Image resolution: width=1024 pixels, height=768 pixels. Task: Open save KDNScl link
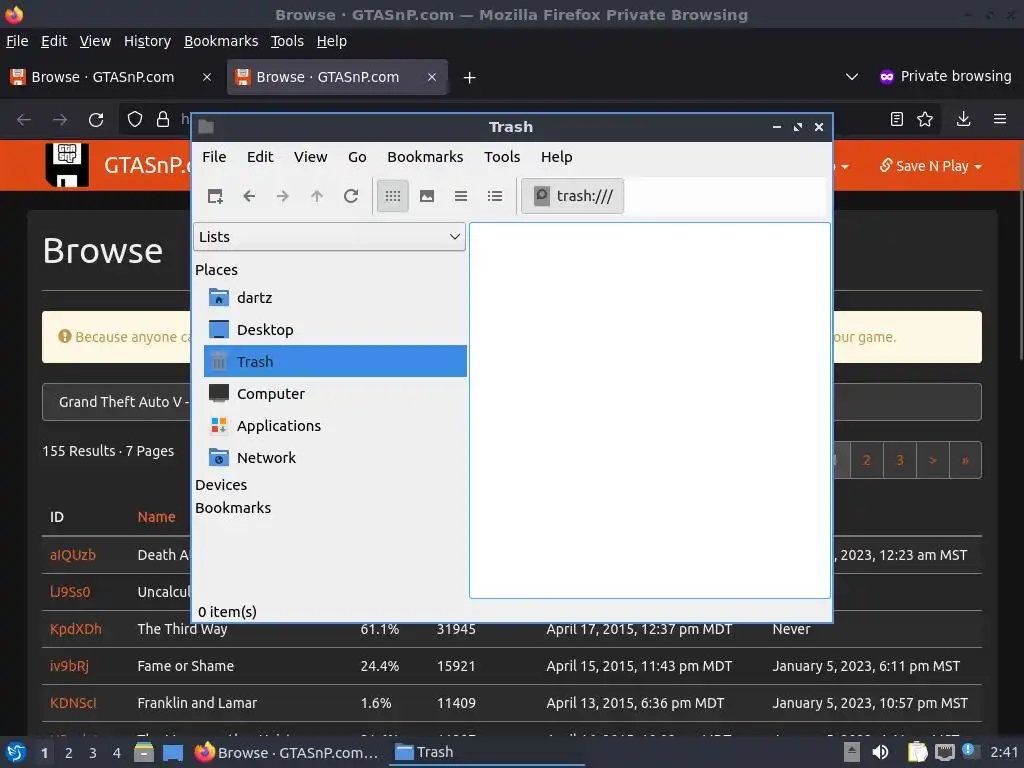pyautogui.click(x=73, y=703)
